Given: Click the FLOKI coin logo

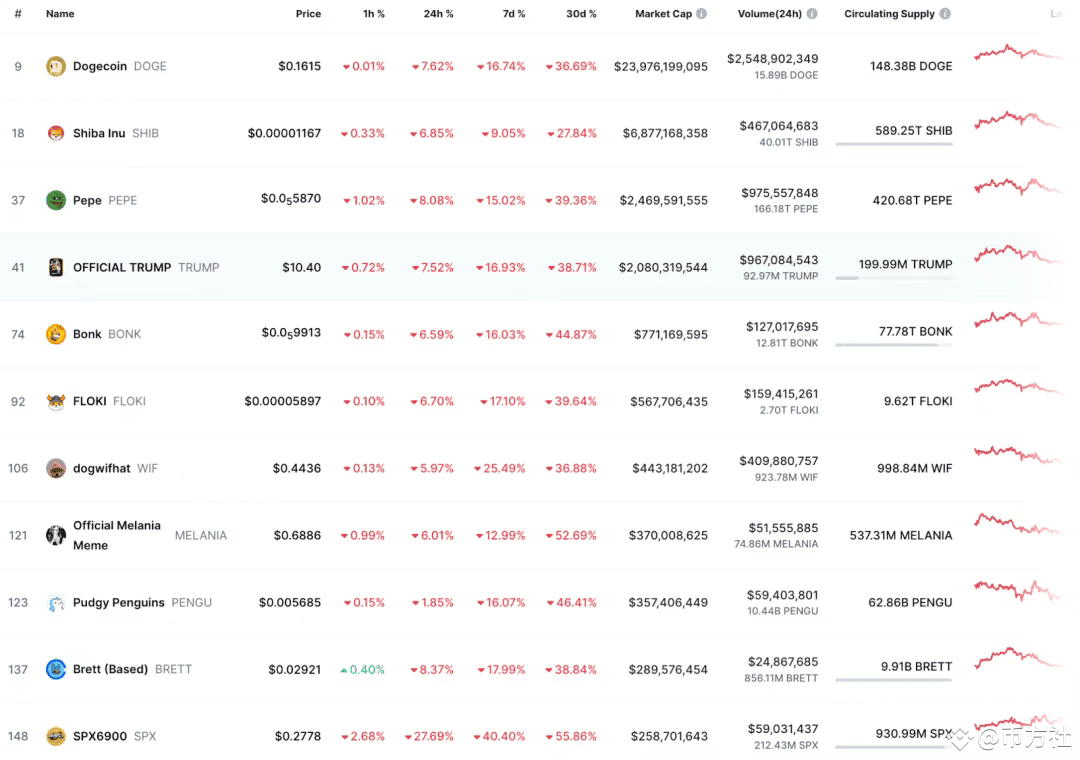Looking at the screenshot, I should pyautogui.click(x=56, y=401).
